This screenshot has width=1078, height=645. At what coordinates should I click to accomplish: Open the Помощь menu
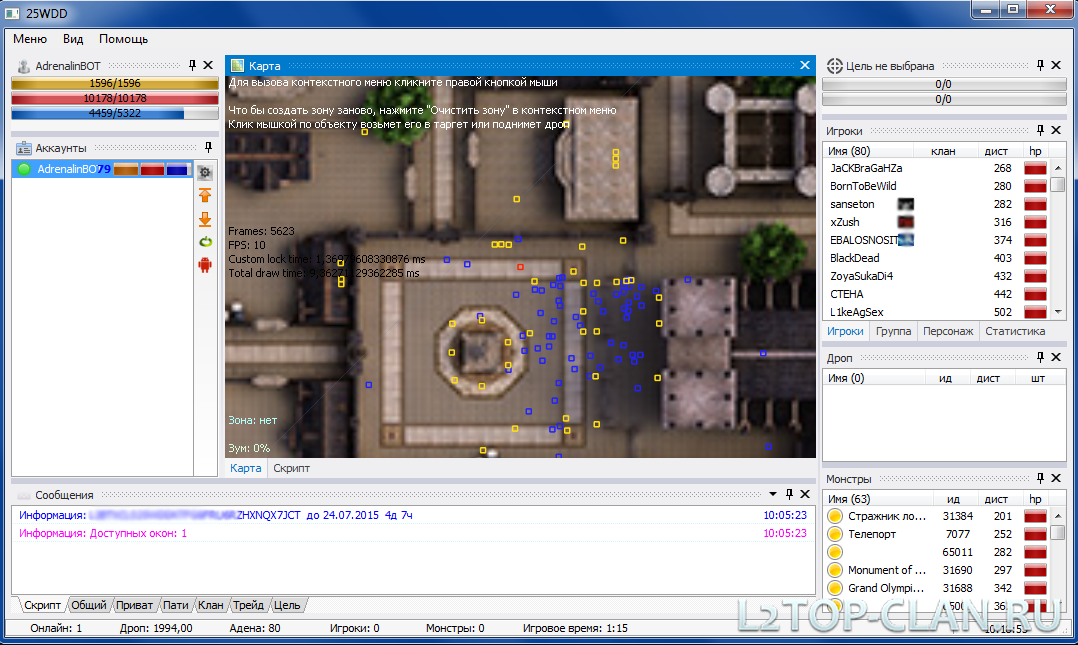click(x=123, y=39)
